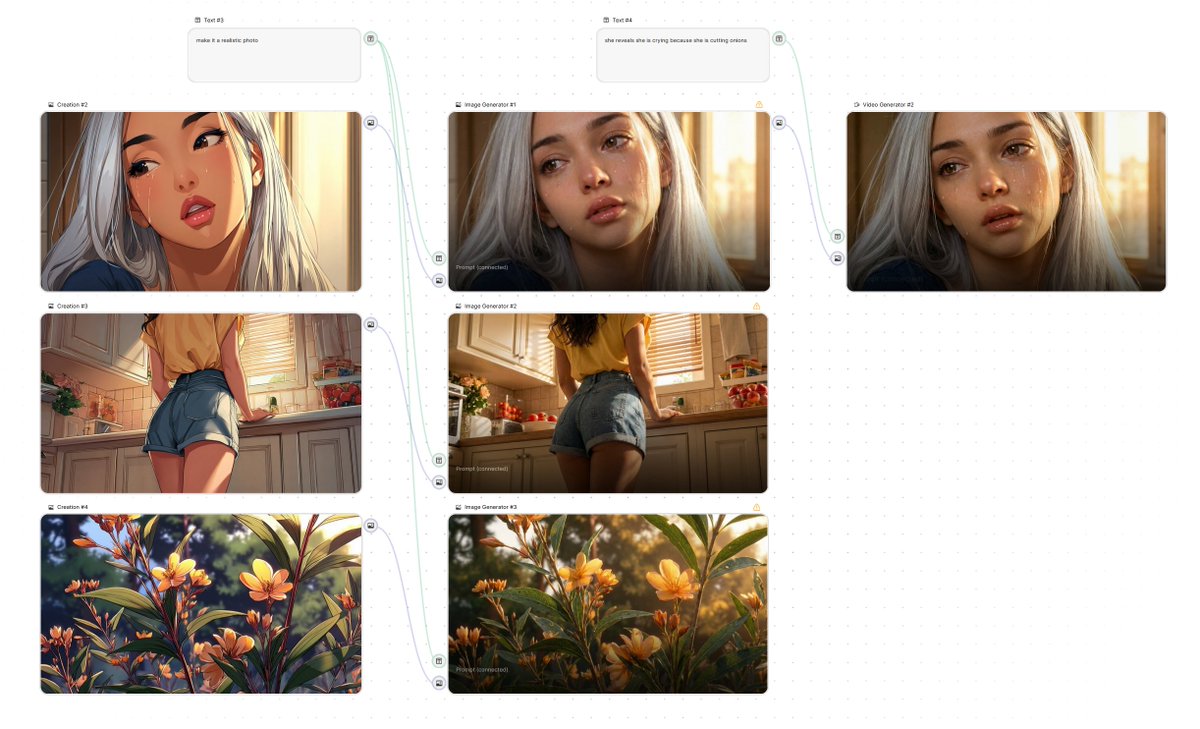Toggle the text output port of Text #4 node
The height and width of the screenshot is (729, 1200).
pos(778,38)
